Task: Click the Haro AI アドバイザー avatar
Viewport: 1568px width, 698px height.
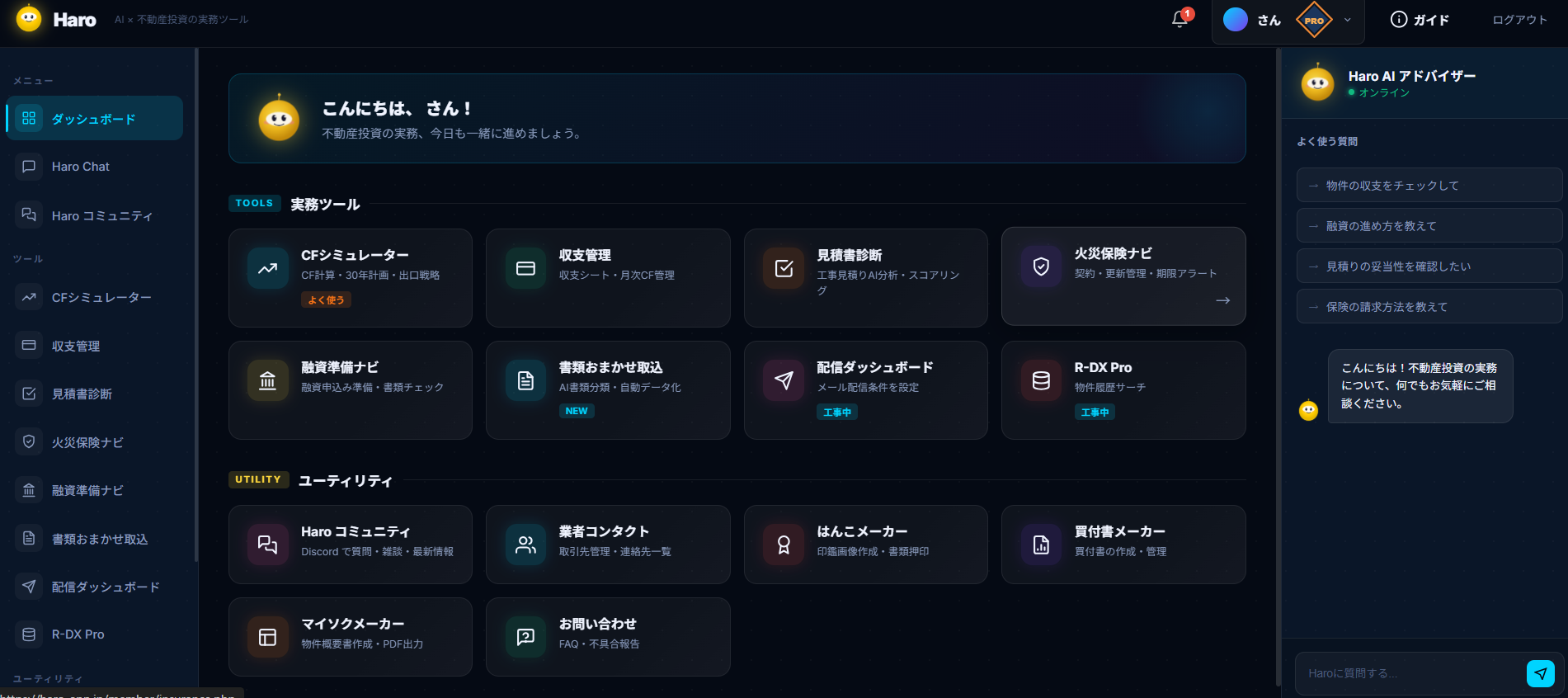Action: (1317, 83)
